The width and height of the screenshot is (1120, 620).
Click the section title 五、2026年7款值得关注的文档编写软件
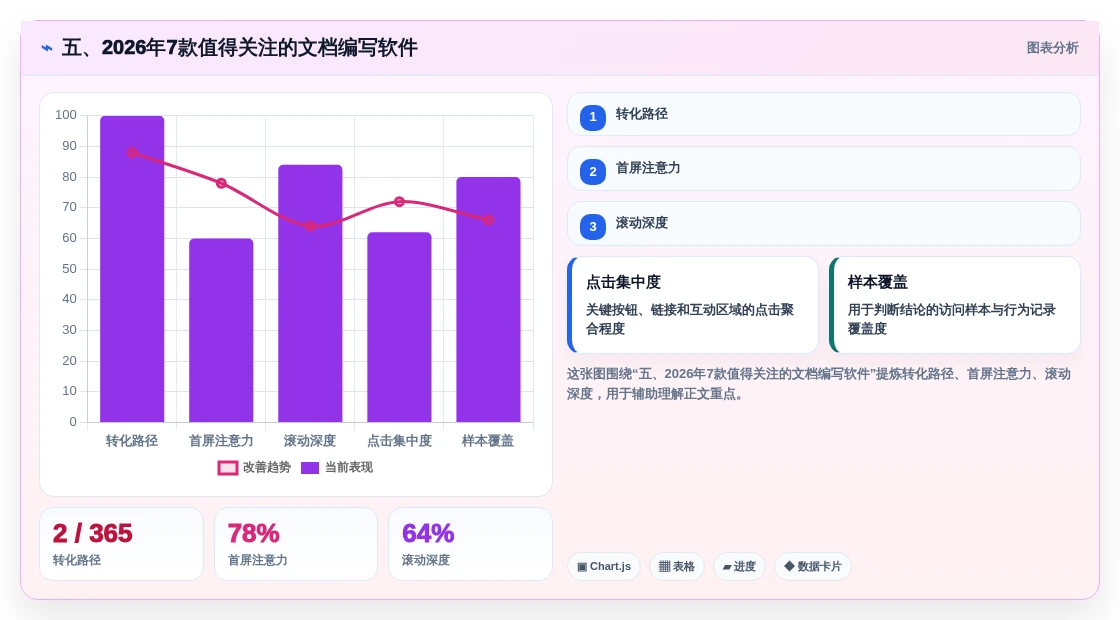[239, 48]
